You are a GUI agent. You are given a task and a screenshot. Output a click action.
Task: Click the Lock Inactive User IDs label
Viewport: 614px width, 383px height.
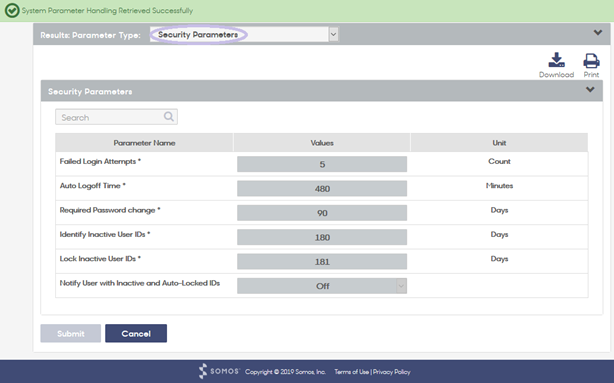pyautogui.click(x=100, y=258)
